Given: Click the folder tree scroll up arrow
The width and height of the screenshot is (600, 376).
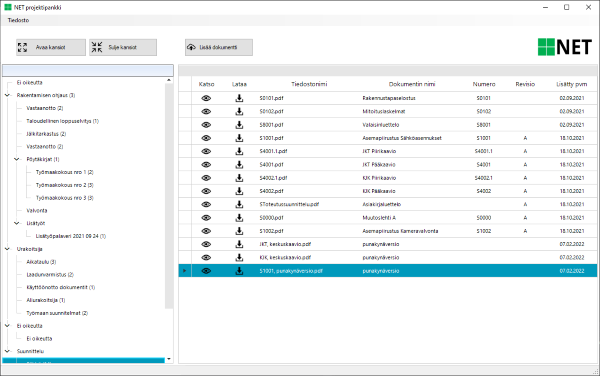Looking at the screenshot, I should 169,80.
